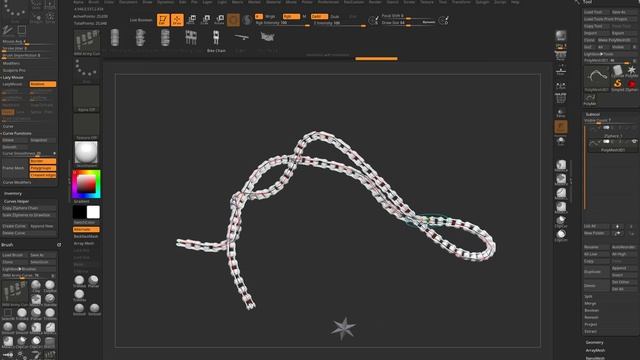Click the Load Tool button
640x360 pixels.
[596, 12]
